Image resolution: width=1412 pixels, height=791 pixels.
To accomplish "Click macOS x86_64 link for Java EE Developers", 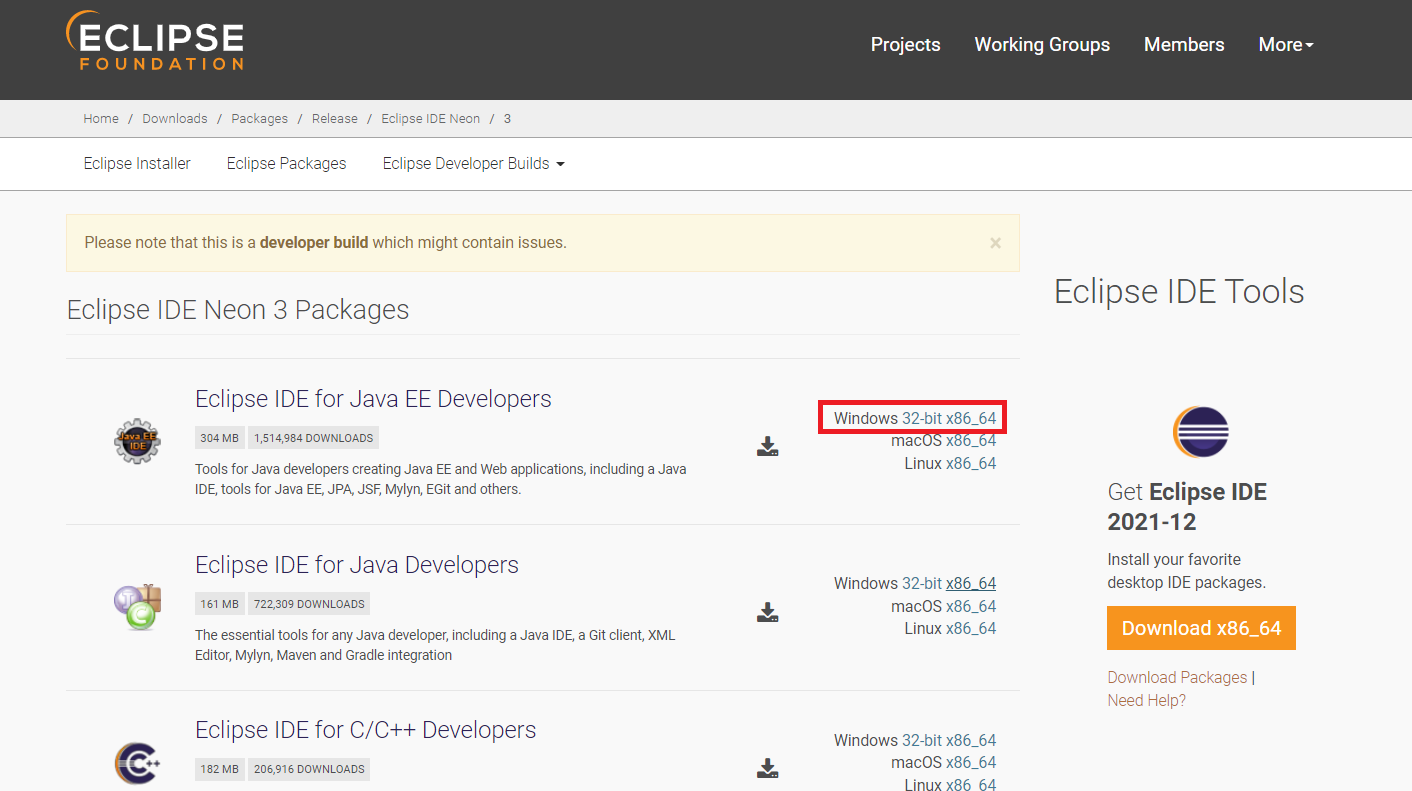I will tap(971, 440).
